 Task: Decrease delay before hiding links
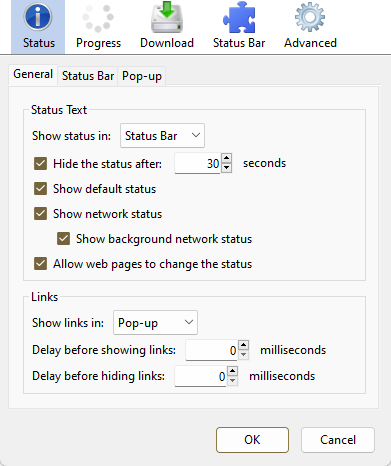pos(233,381)
